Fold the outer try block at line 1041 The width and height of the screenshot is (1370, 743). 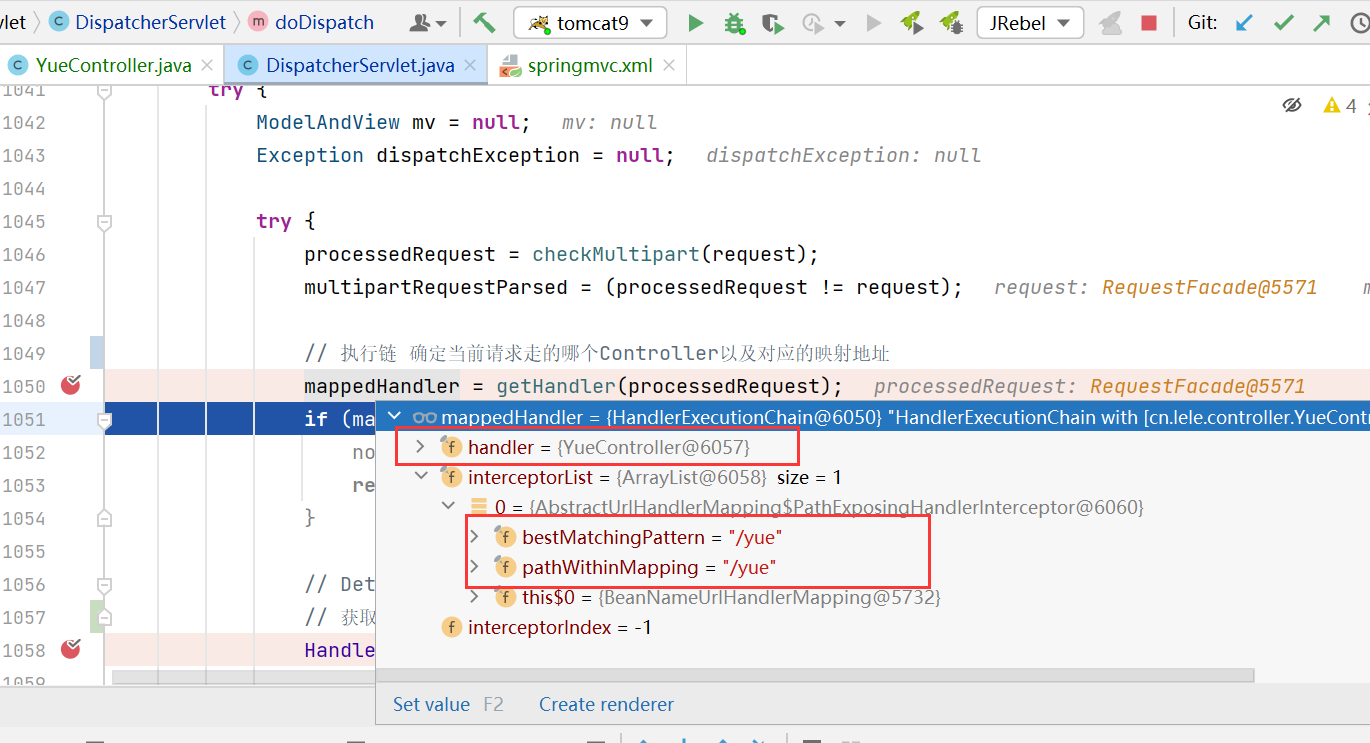[104, 90]
